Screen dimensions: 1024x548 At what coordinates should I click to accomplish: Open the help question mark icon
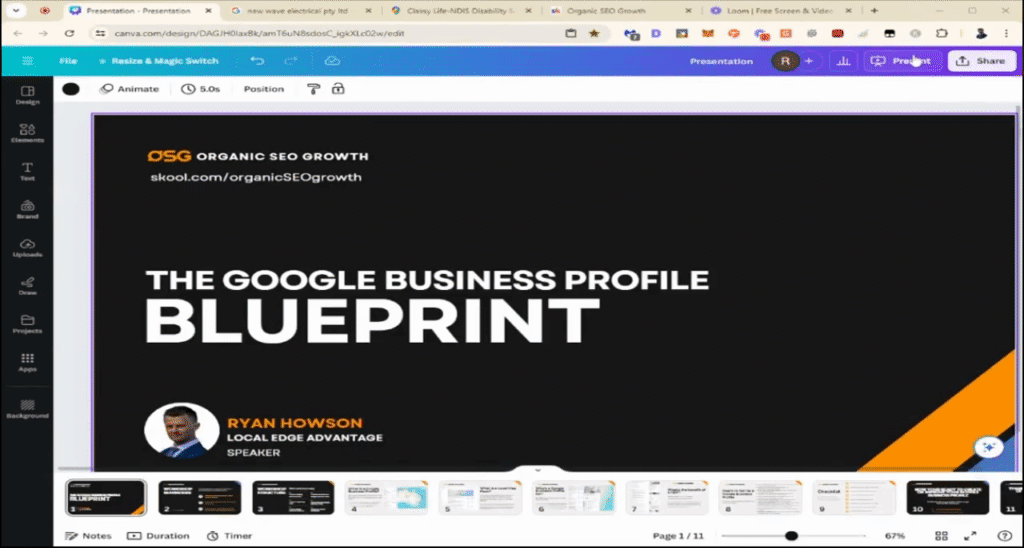1004,536
